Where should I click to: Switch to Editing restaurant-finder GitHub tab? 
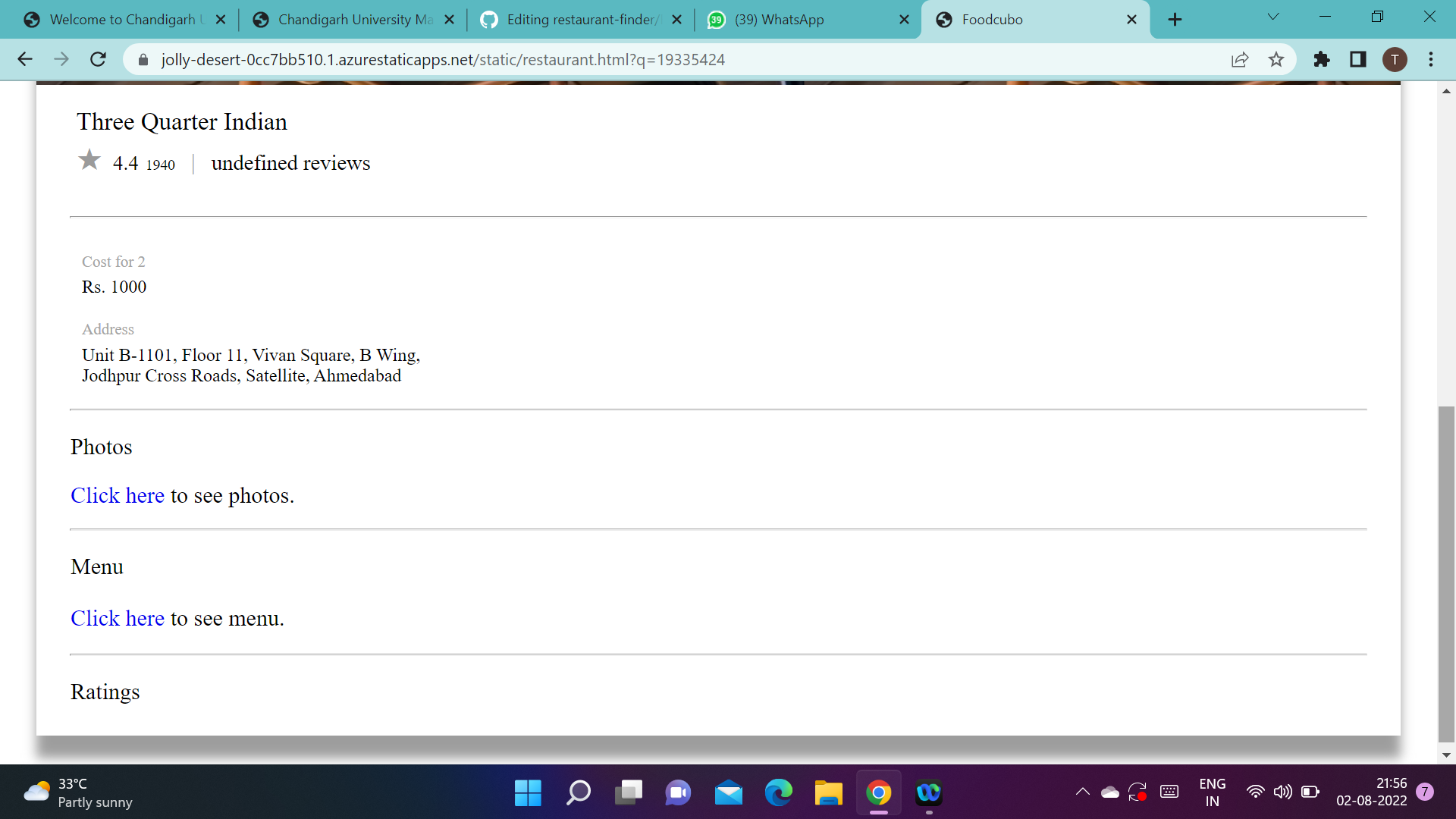(x=580, y=20)
